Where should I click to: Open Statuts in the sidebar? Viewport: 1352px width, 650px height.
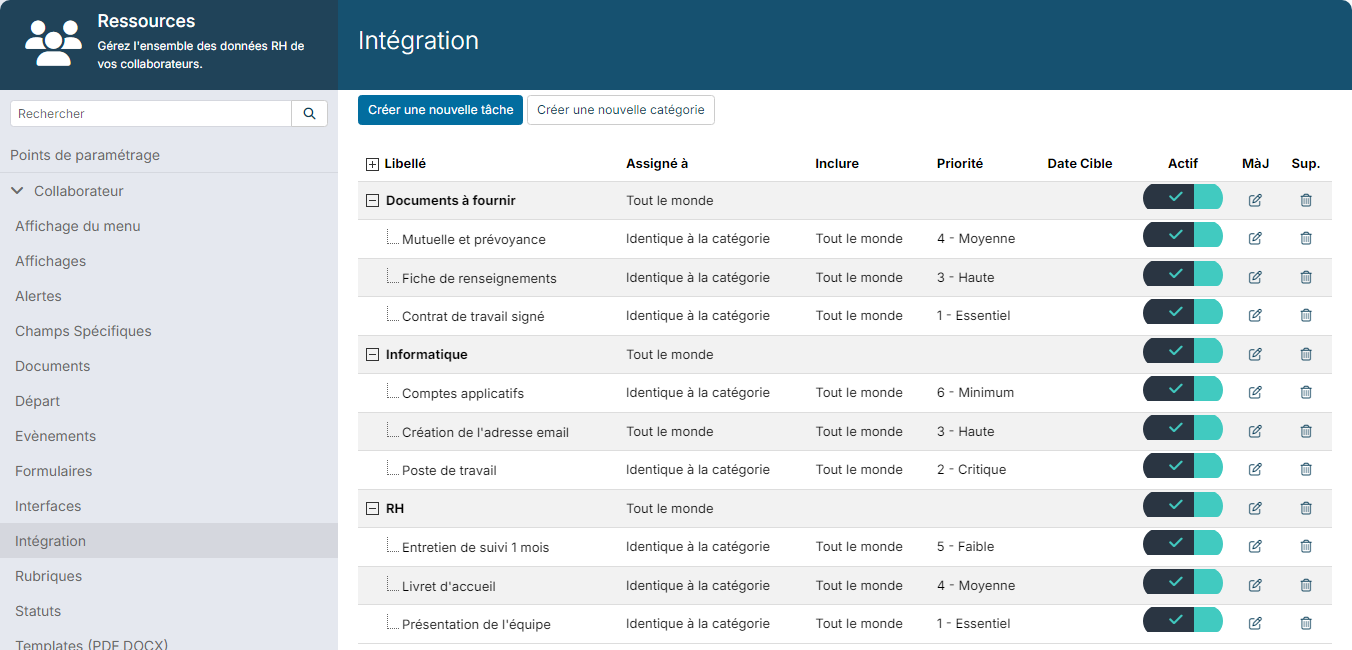38,611
